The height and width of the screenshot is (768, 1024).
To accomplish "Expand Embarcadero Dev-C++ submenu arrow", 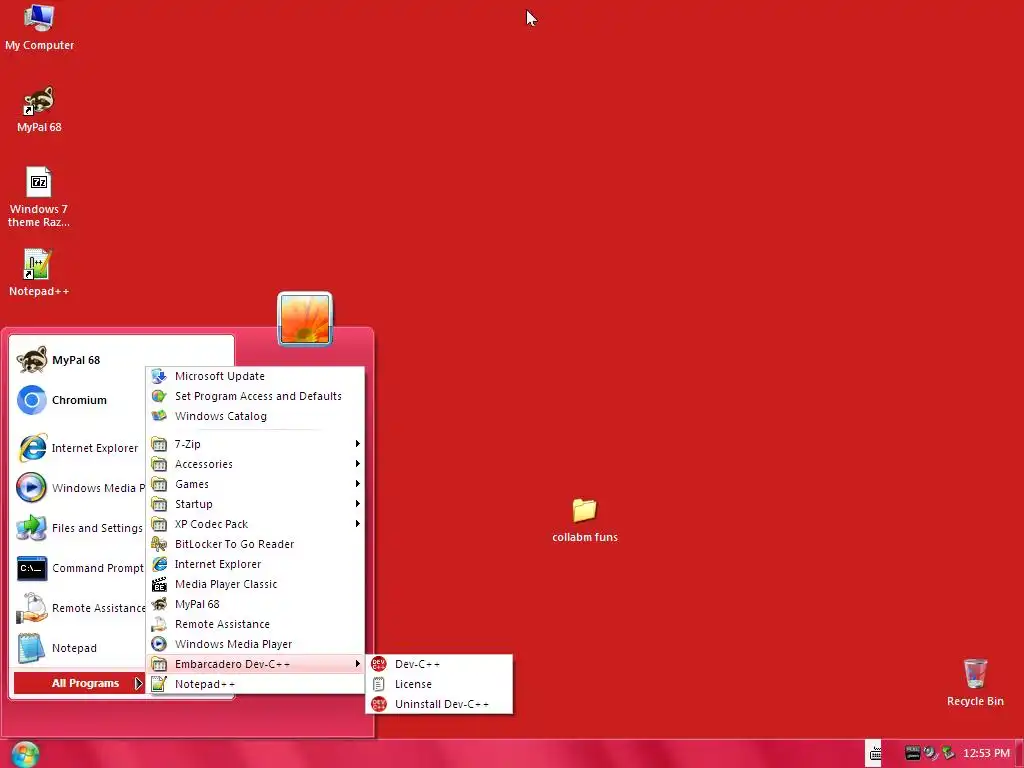I will [357, 664].
